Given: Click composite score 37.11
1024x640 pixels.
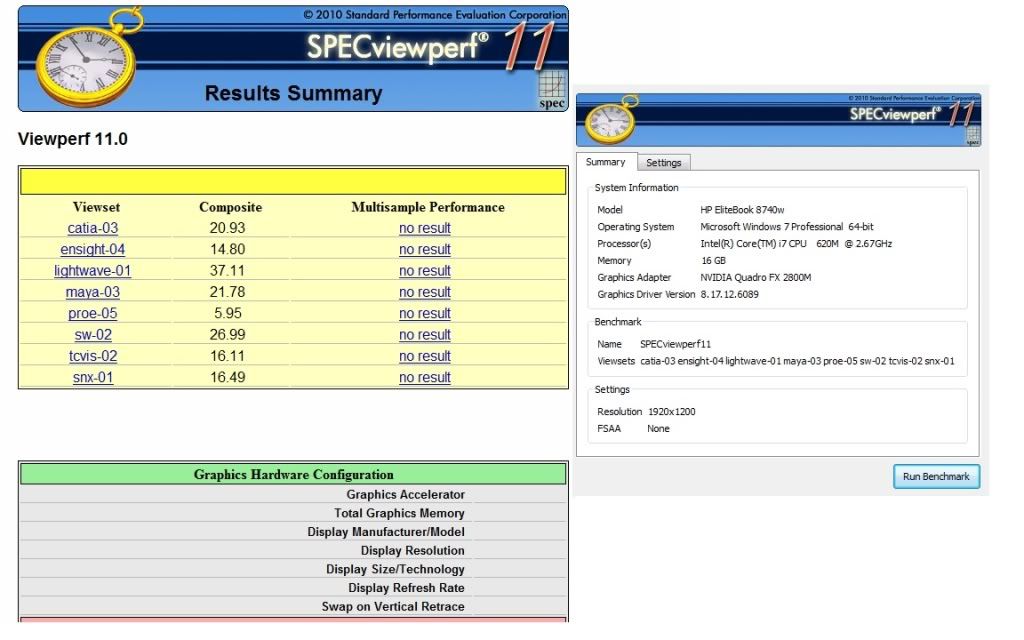Looking at the screenshot, I should click(x=227, y=271).
